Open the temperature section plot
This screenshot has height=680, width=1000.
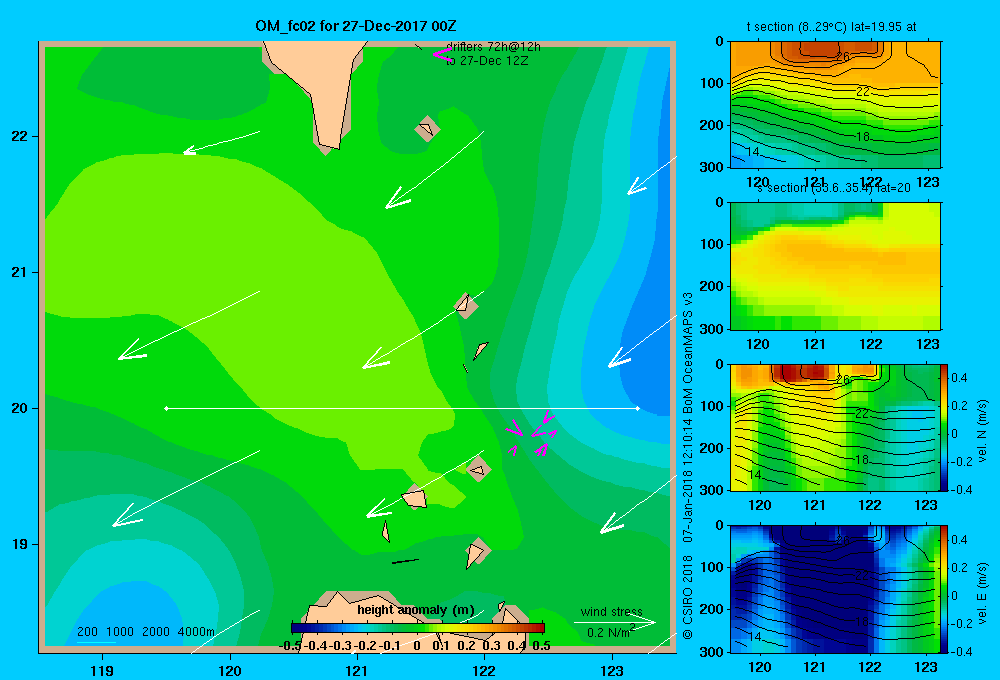[835, 105]
